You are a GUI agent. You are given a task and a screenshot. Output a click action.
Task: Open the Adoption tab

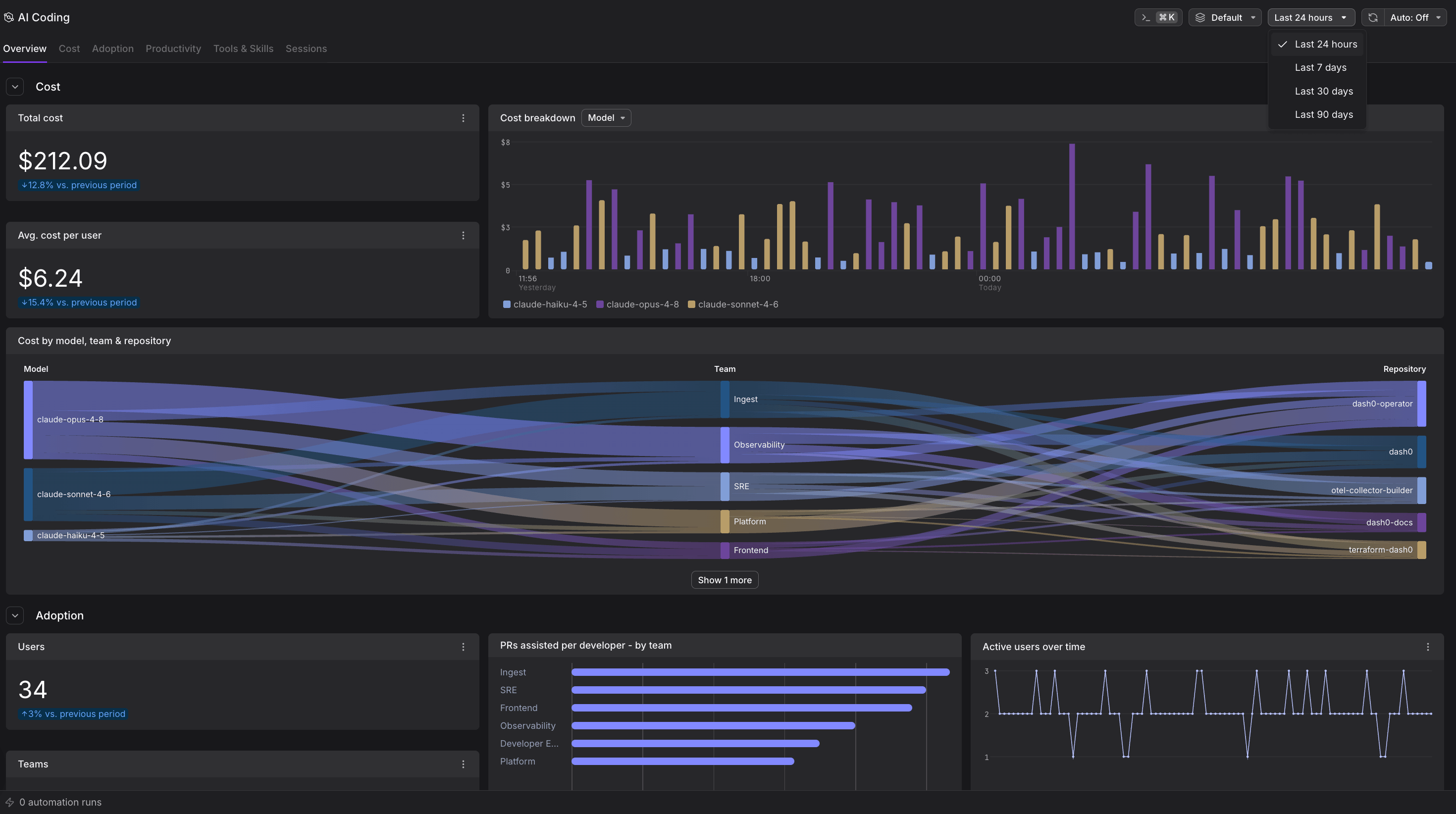tap(113, 49)
